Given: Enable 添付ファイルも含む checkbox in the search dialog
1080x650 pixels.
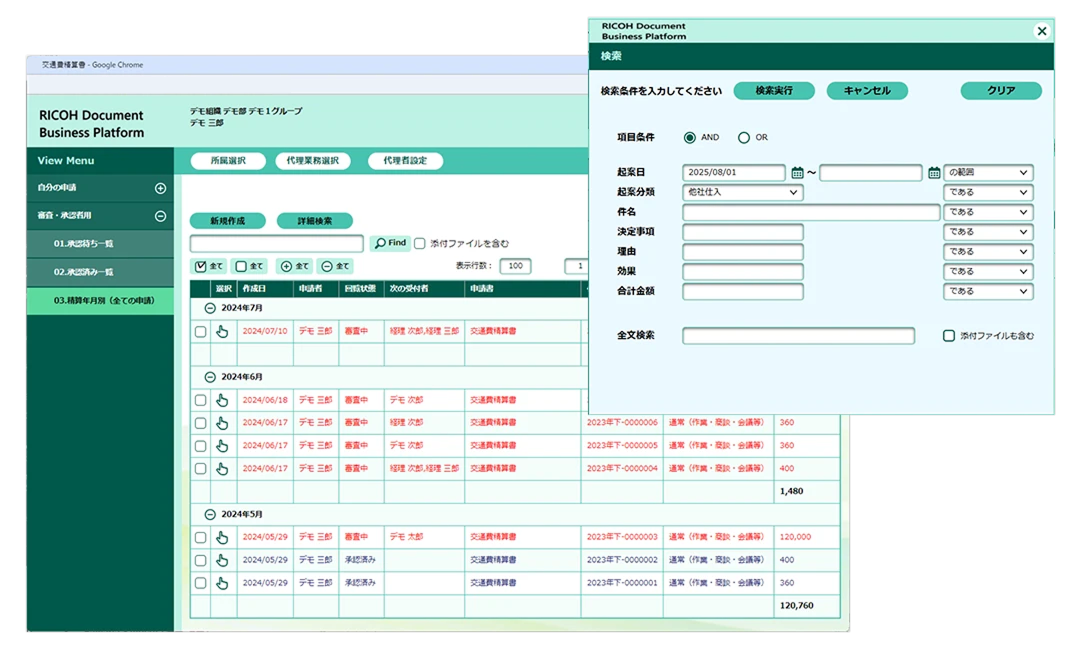Looking at the screenshot, I should tap(949, 336).
